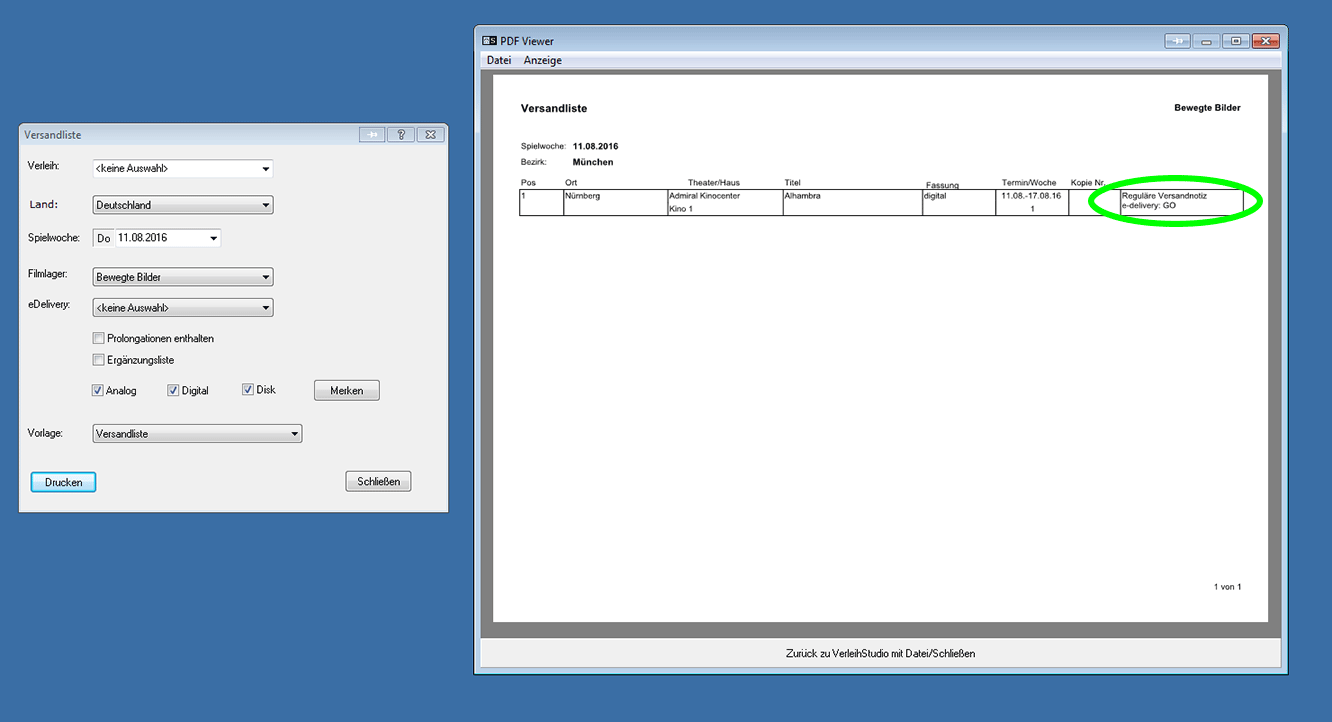Close the PDF Viewer window
The image size is (1332, 722).
point(1266,41)
